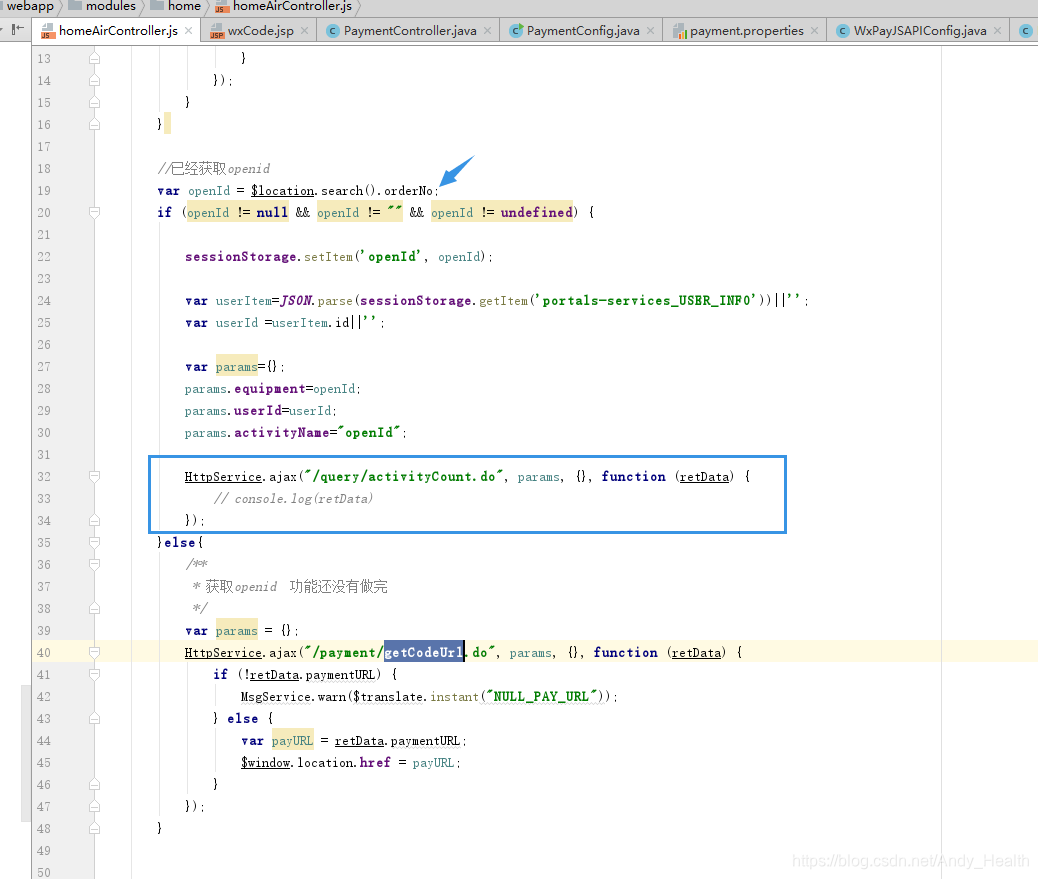
Task: Collapse the if block at line 20
Action: tap(95, 212)
